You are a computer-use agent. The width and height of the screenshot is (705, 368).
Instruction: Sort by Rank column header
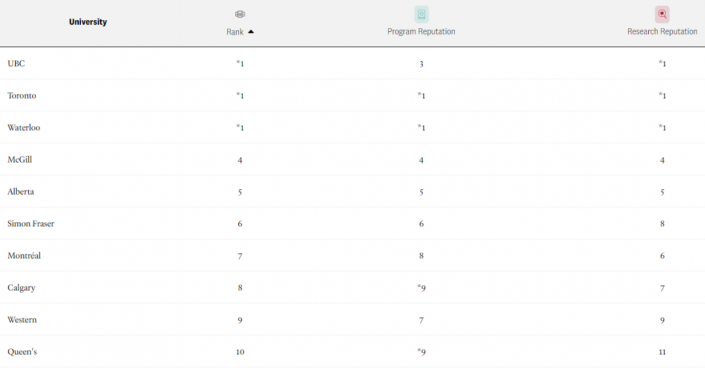click(x=235, y=32)
